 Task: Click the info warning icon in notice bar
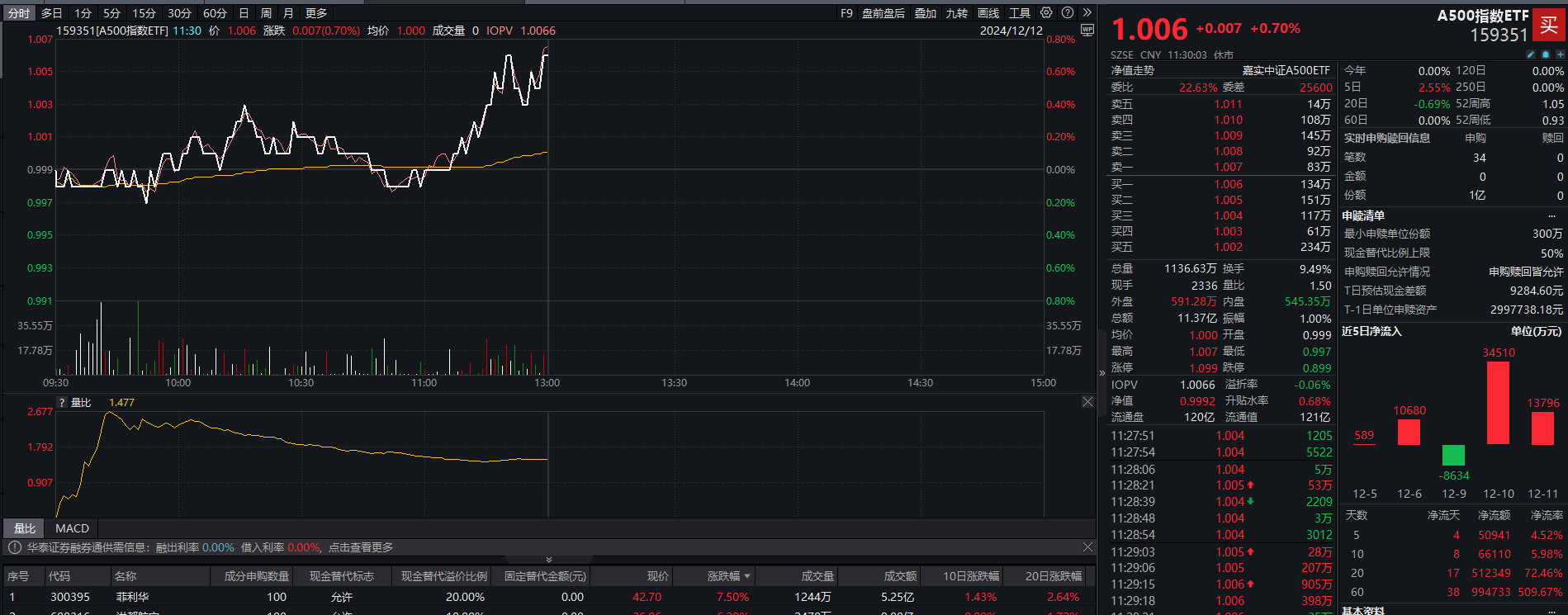pyautogui.click(x=14, y=548)
